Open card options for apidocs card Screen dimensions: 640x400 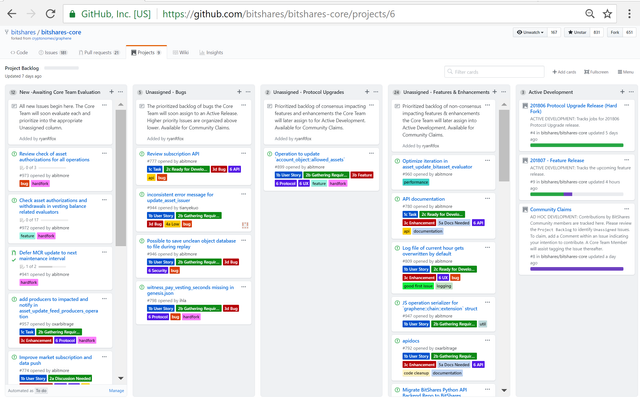pyautogui.click(x=487, y=340)
